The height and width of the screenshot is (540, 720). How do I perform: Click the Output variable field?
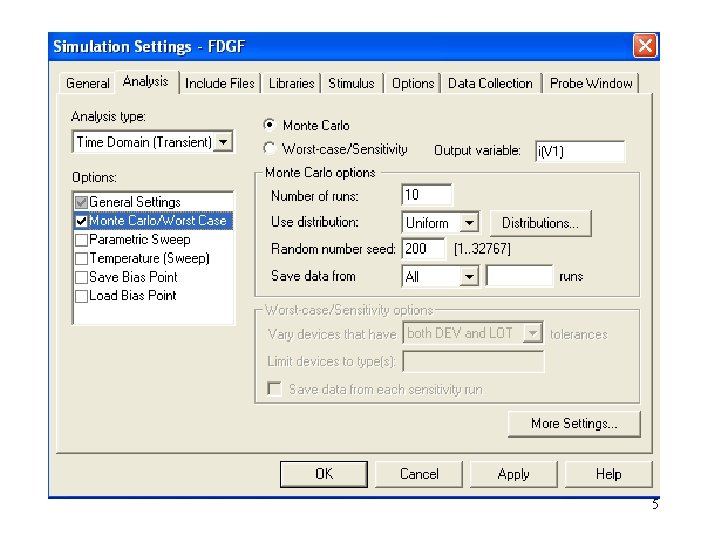click(x=580, y=151)
